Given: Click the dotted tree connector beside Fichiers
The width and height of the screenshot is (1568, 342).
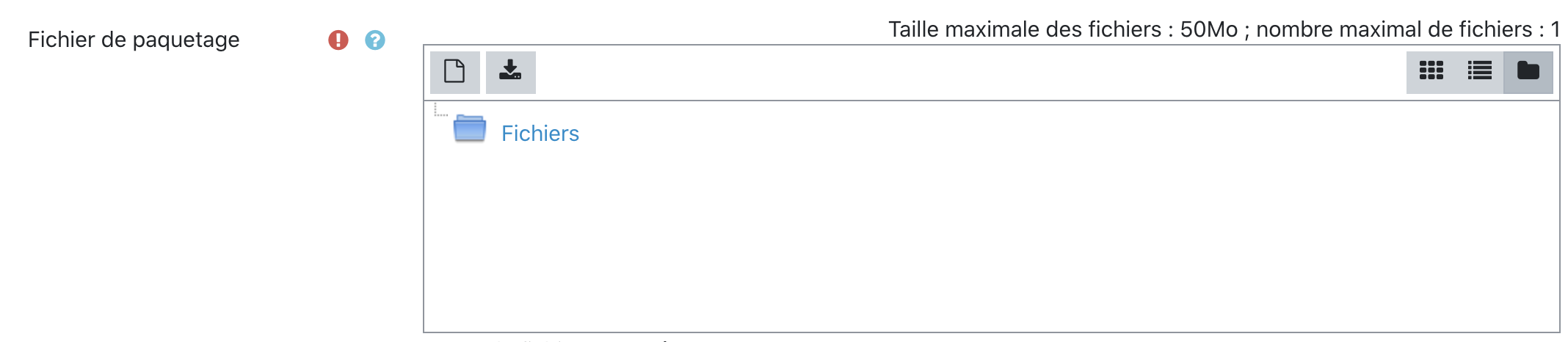Looking at the screenshot, I should [440, 112].
